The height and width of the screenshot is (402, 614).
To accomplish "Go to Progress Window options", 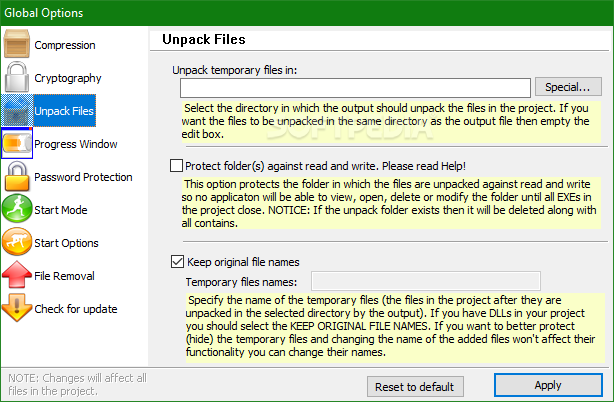I will 76,144.
